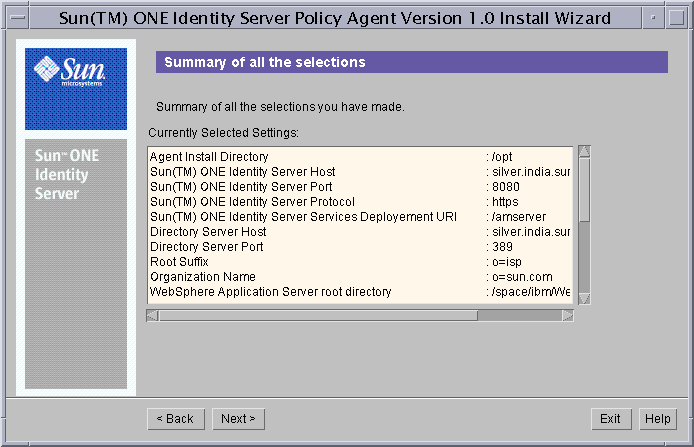Click the https protocol value

(505, 202)
